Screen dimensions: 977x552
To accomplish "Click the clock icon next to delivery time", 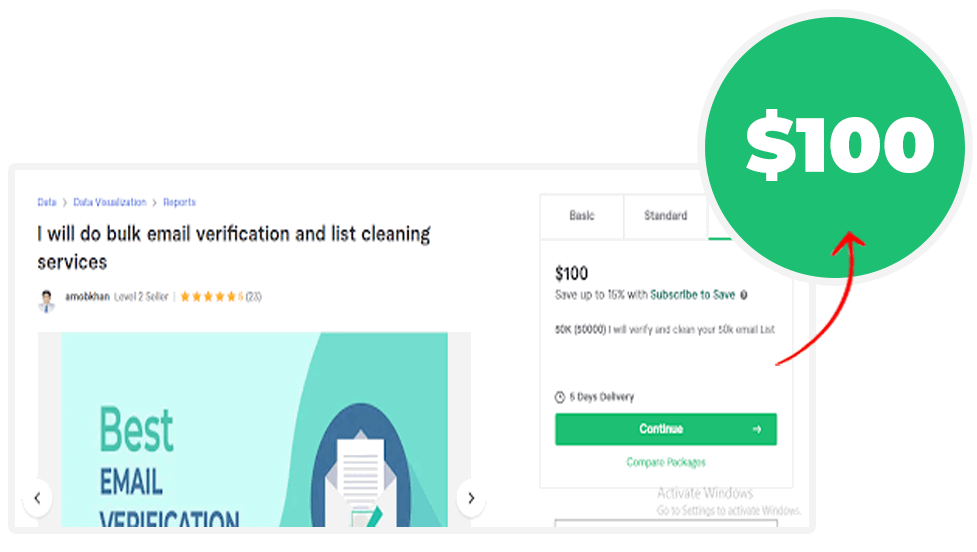I will point(560,397).
